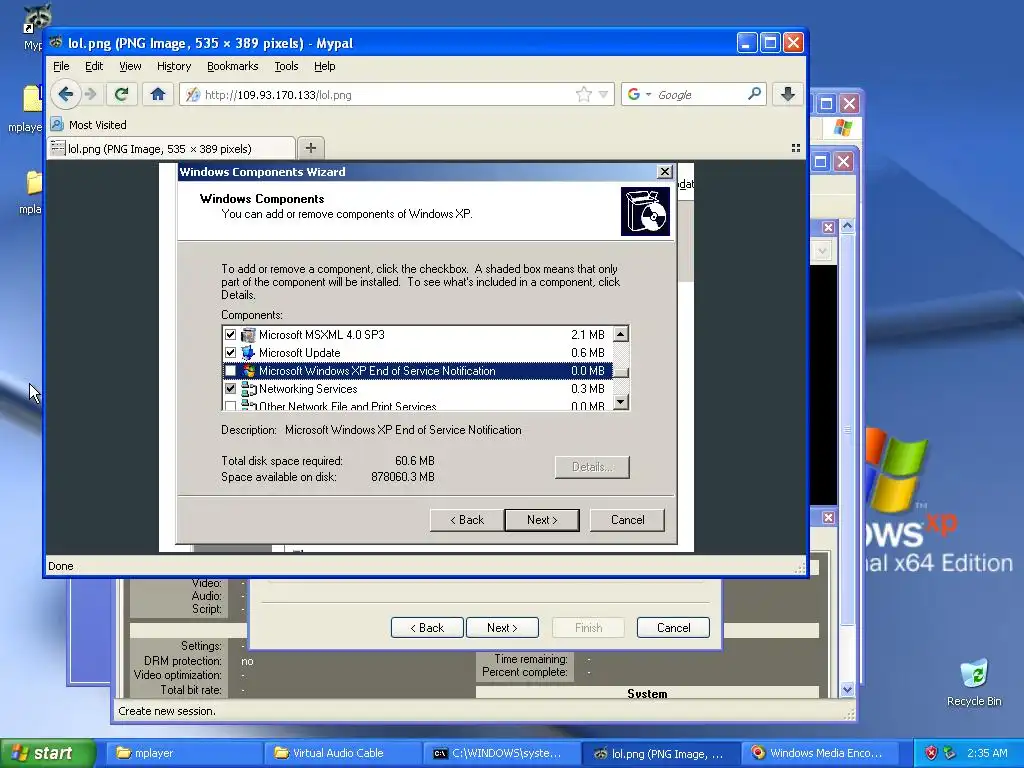This screenshot has width=1024, height=768.
Task: Click the site identity icon in address bar
Action: (x=193, y=95)
